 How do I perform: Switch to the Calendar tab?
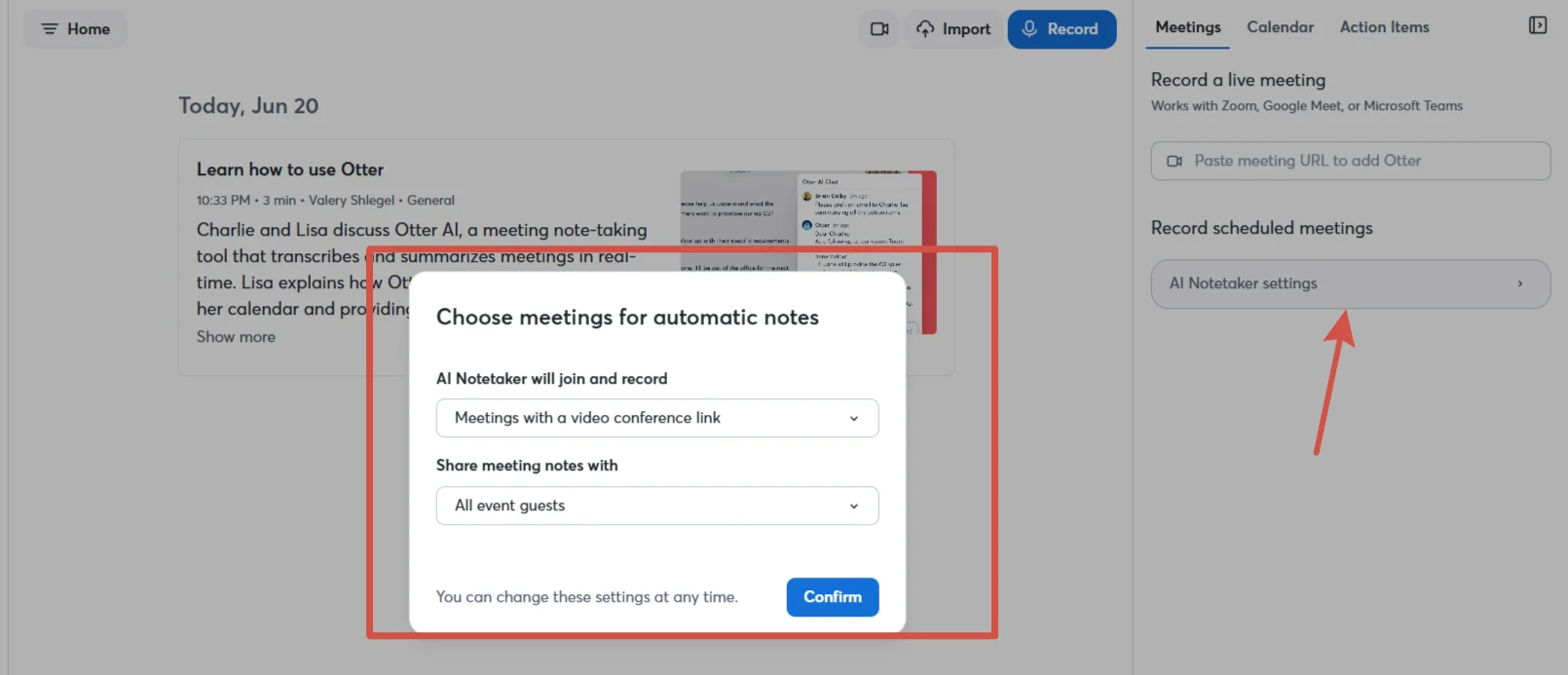(1280, 27)
